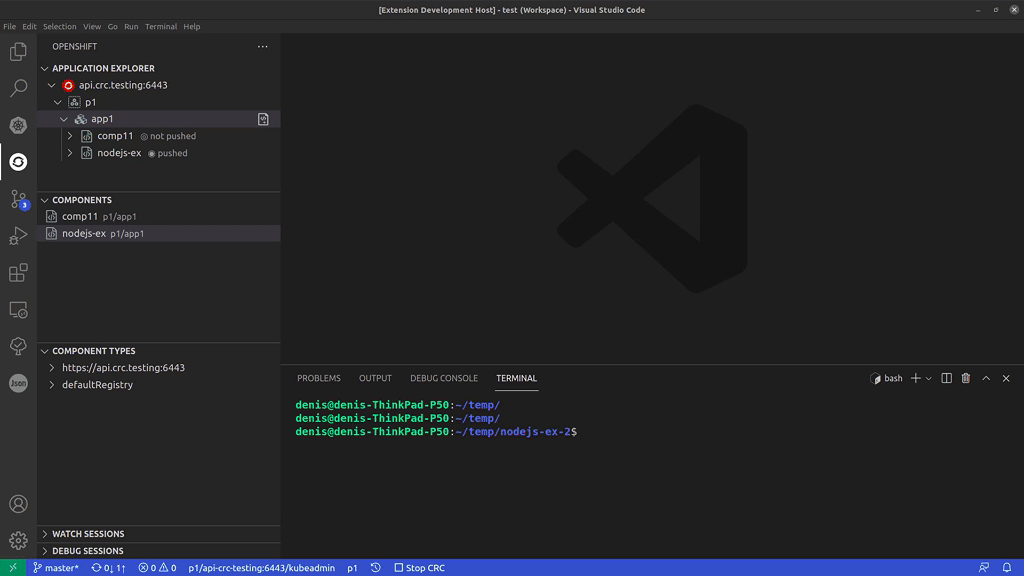This screenshot has height=576, width=1024.
Task: Expand the Watch Sessions section
Action: pyautogui.click(x=44, y=534)
